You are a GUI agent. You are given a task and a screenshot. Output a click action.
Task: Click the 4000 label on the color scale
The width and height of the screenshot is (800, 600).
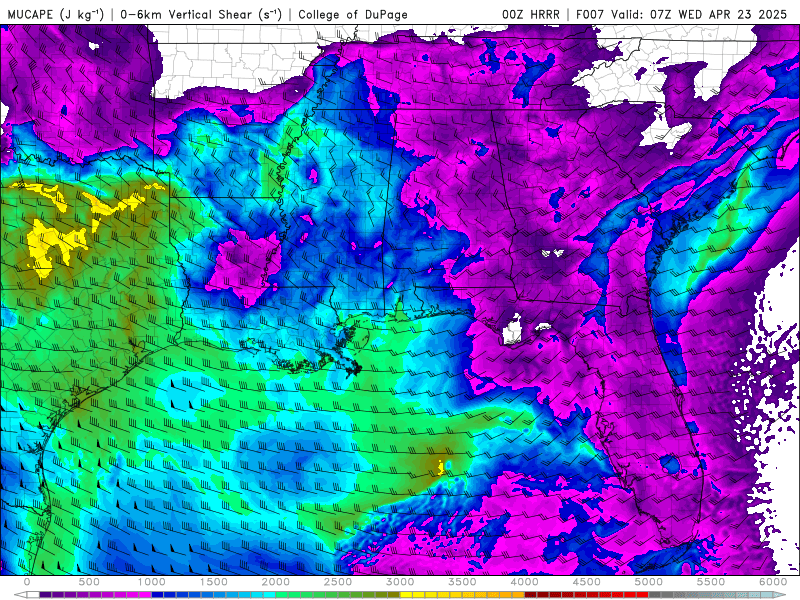pyautogui.click(x=524, y=582)
